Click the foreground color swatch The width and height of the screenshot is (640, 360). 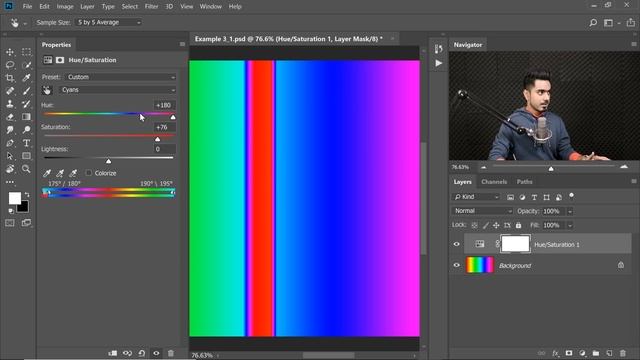pos(15,198)
